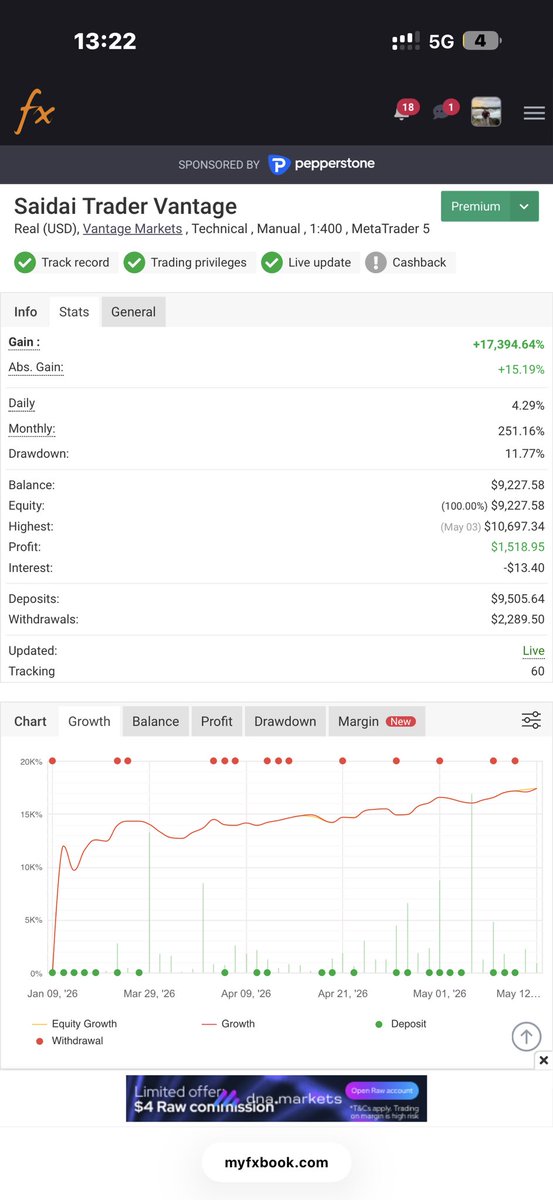Viewport: 553px width, 1200px height.
Task: Tap the 13:22 status bar clock
Action: pos(105,41)
